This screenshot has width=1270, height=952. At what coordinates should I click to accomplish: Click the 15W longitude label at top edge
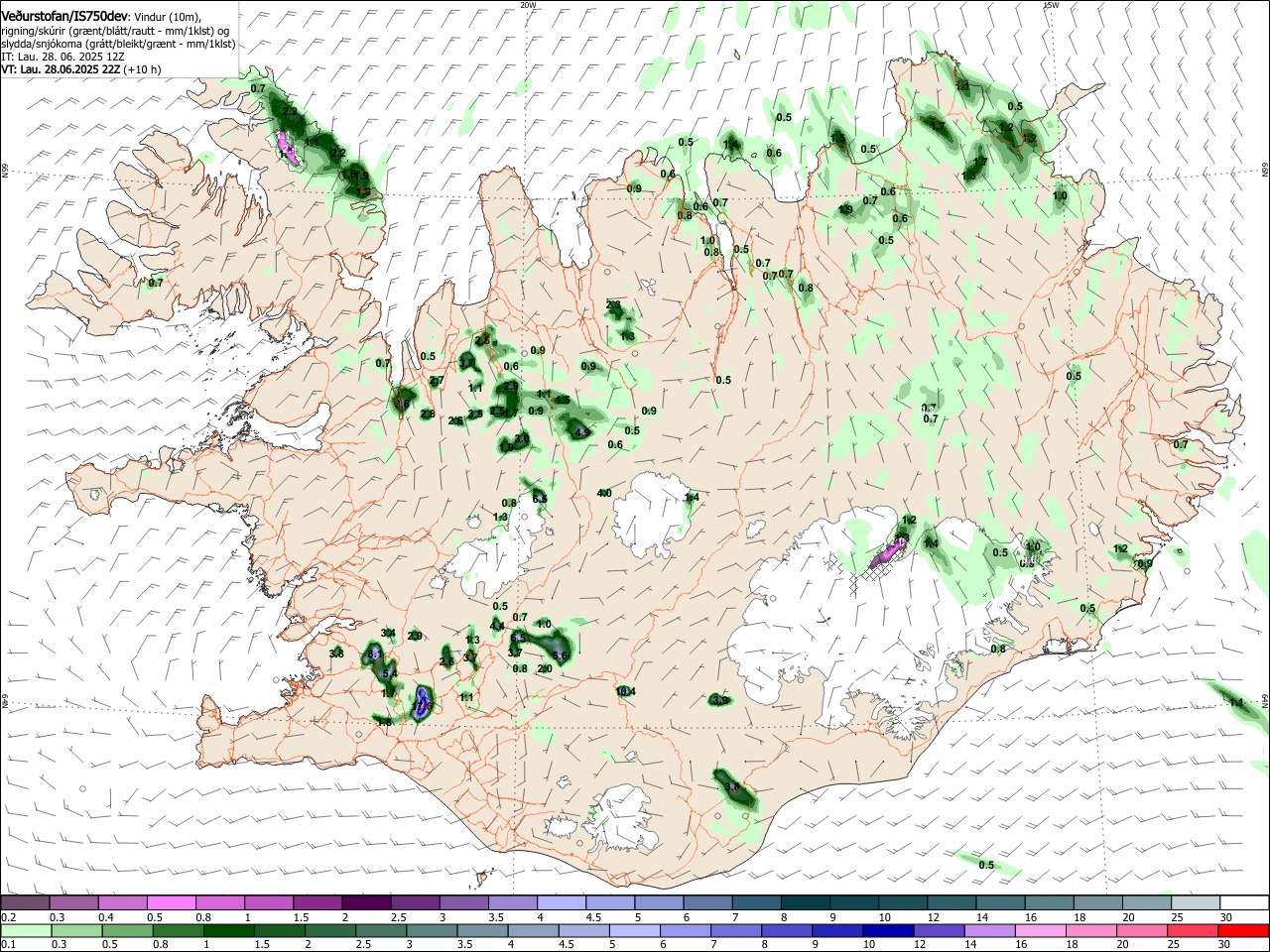[1052, 5]
